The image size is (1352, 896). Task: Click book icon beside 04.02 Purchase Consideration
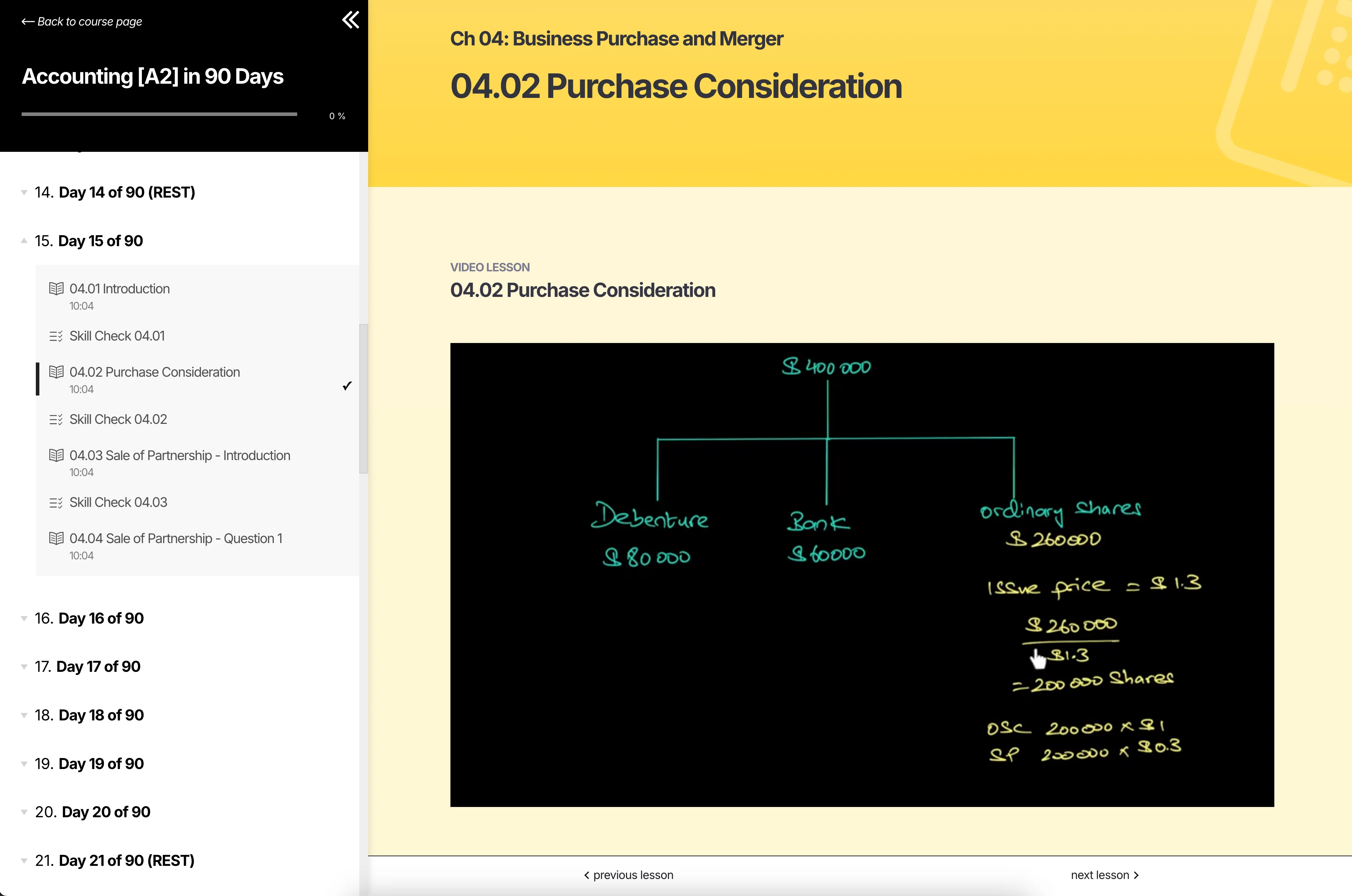tap(56, 372)
